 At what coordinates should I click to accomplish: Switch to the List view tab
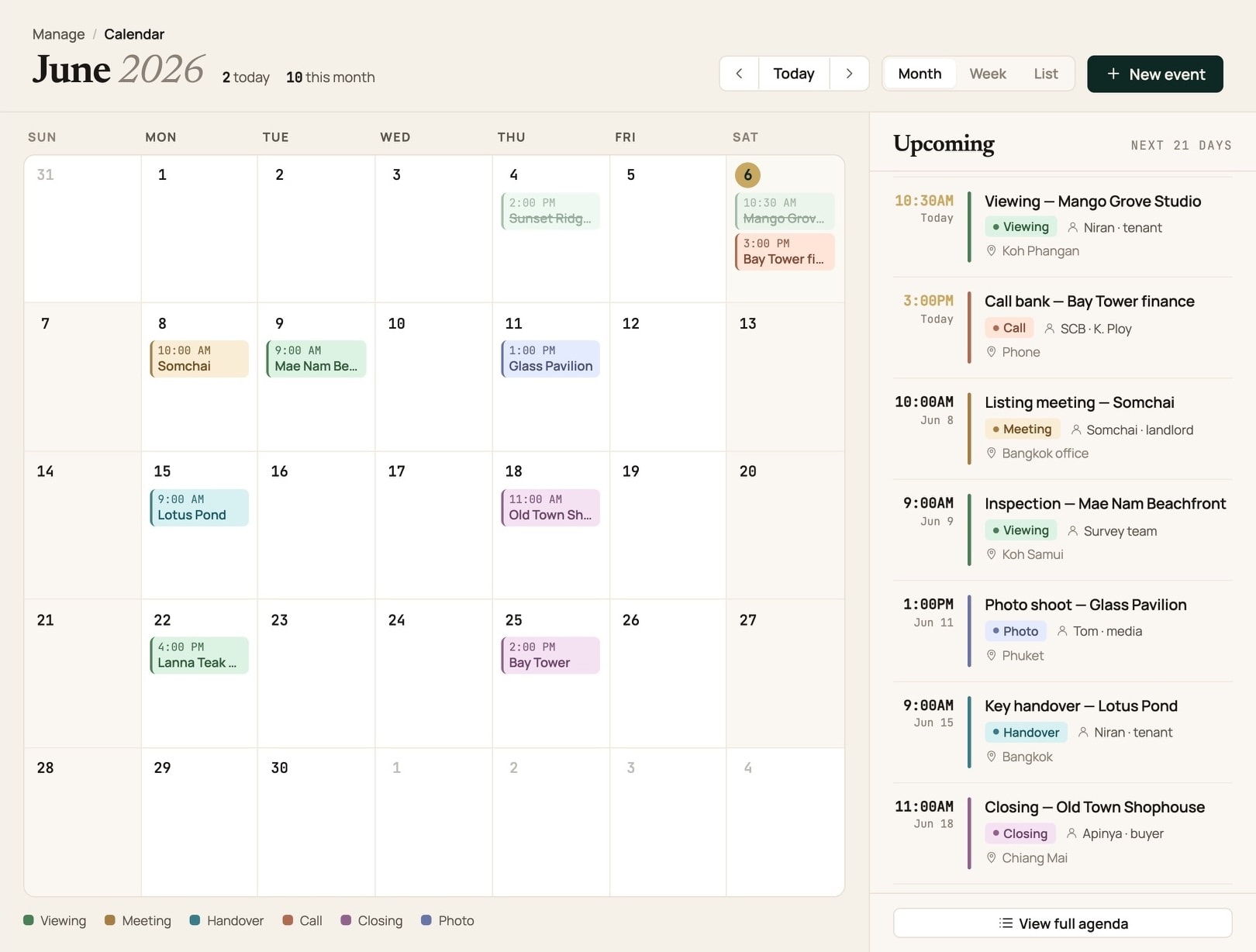(x=1045, y=74)
